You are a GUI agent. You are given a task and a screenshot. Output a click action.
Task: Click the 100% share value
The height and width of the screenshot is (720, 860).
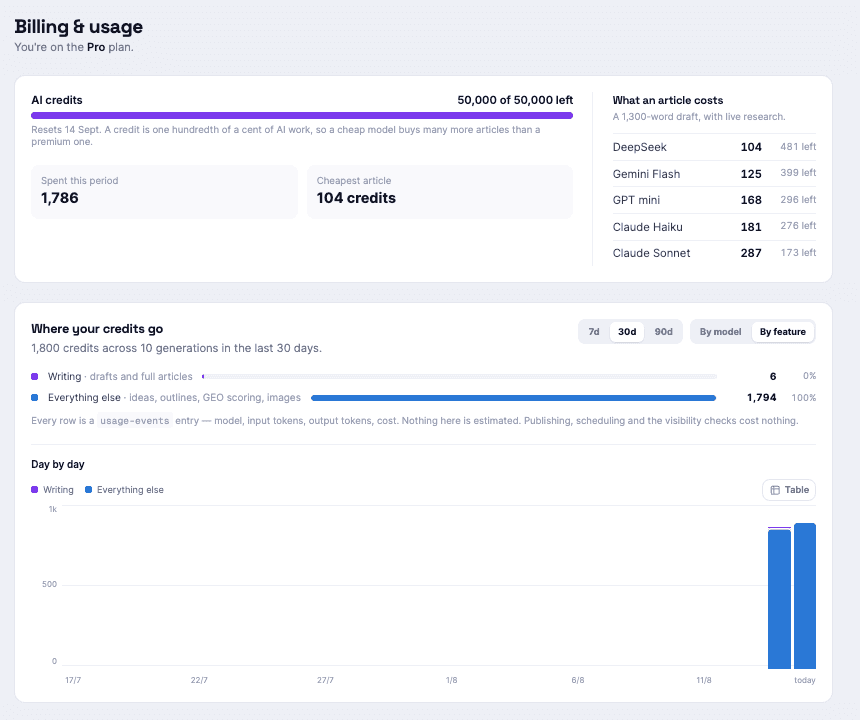point(804,398)
